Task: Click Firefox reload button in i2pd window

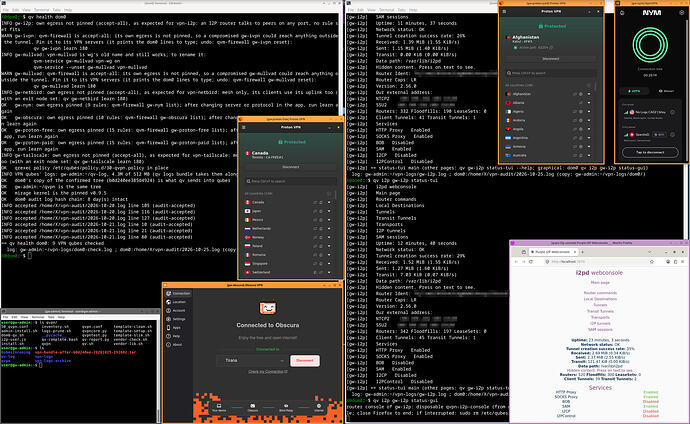Action: [x=531, y=261]
